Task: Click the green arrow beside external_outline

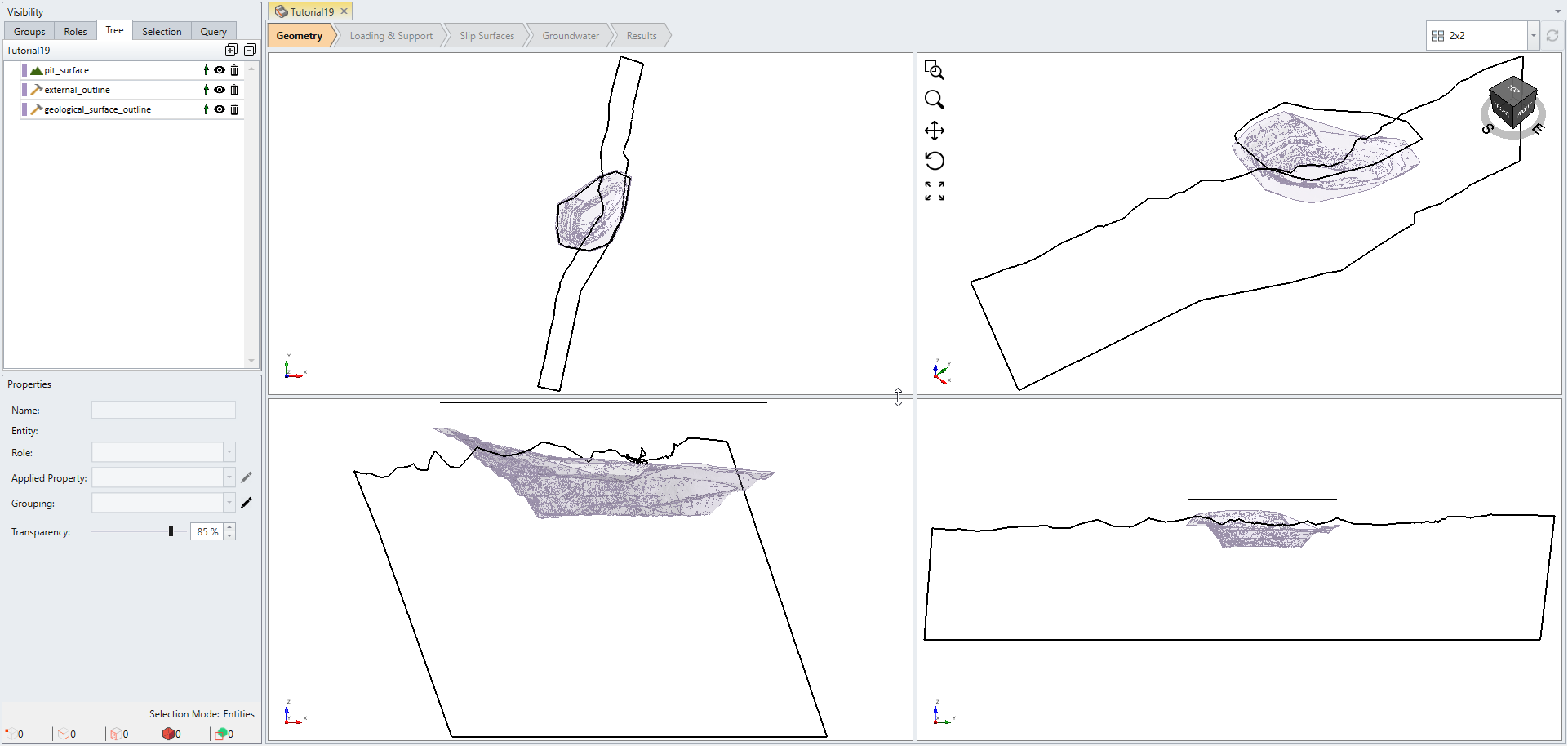Action: (x=206, y=90)
